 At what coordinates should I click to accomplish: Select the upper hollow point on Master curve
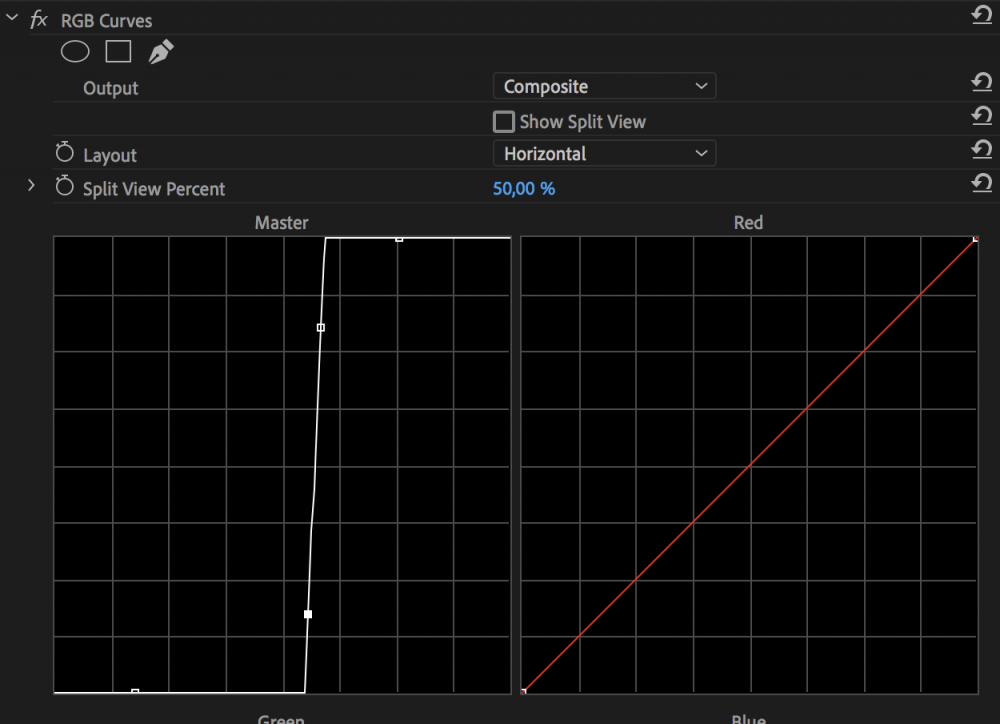coord(321,327)
